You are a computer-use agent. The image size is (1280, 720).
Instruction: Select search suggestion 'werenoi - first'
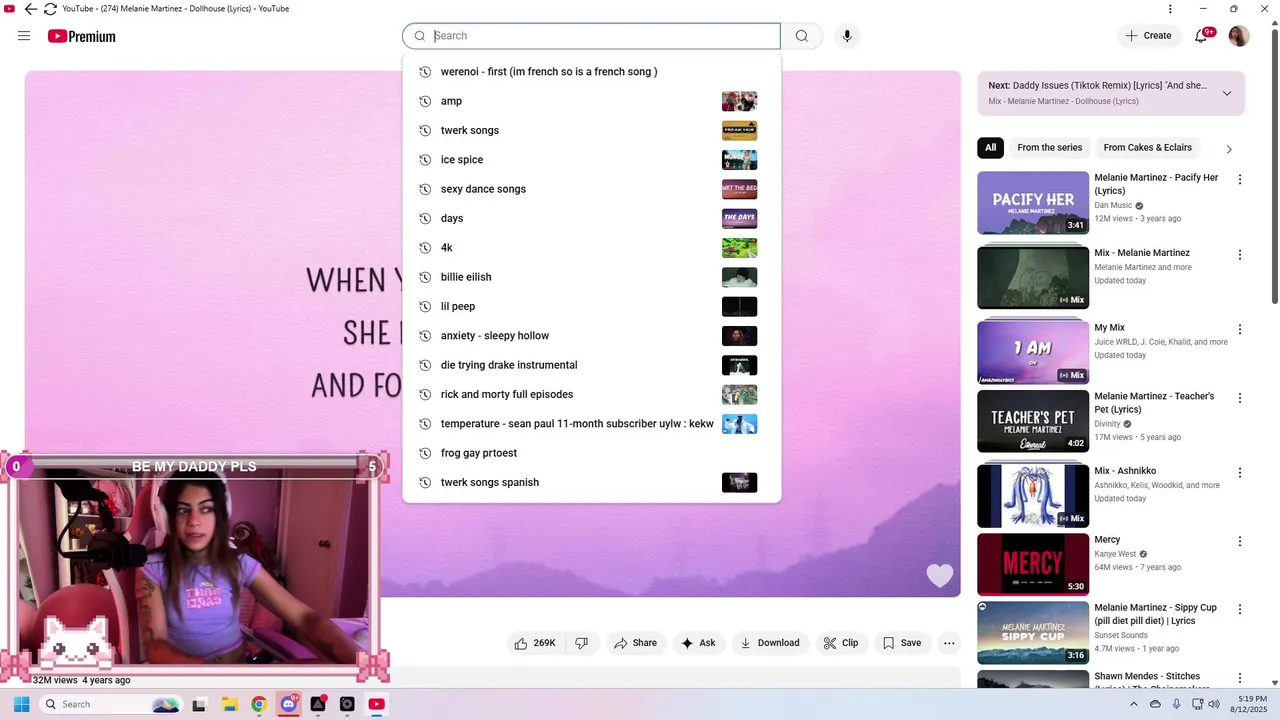[x=591, y=72]
